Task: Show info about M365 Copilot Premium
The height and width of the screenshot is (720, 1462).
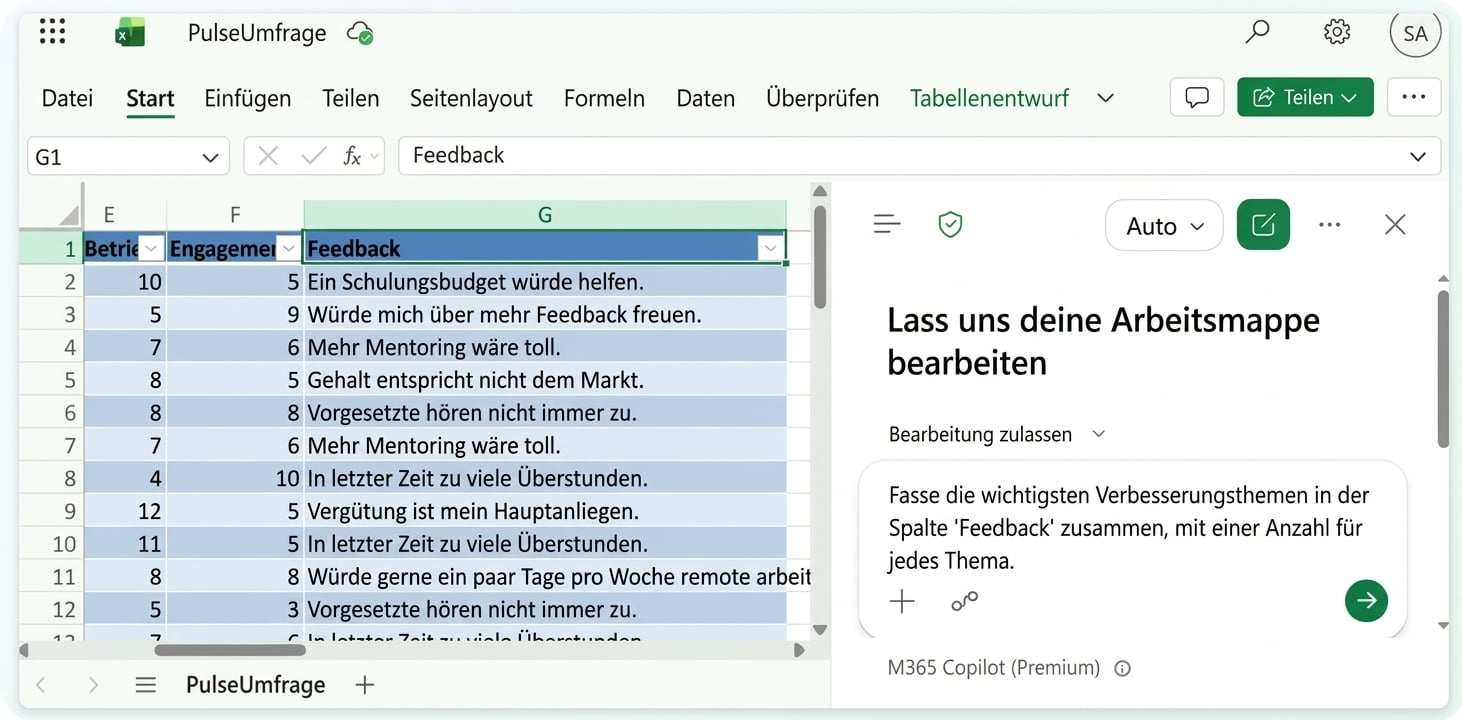Action: 1123,668
